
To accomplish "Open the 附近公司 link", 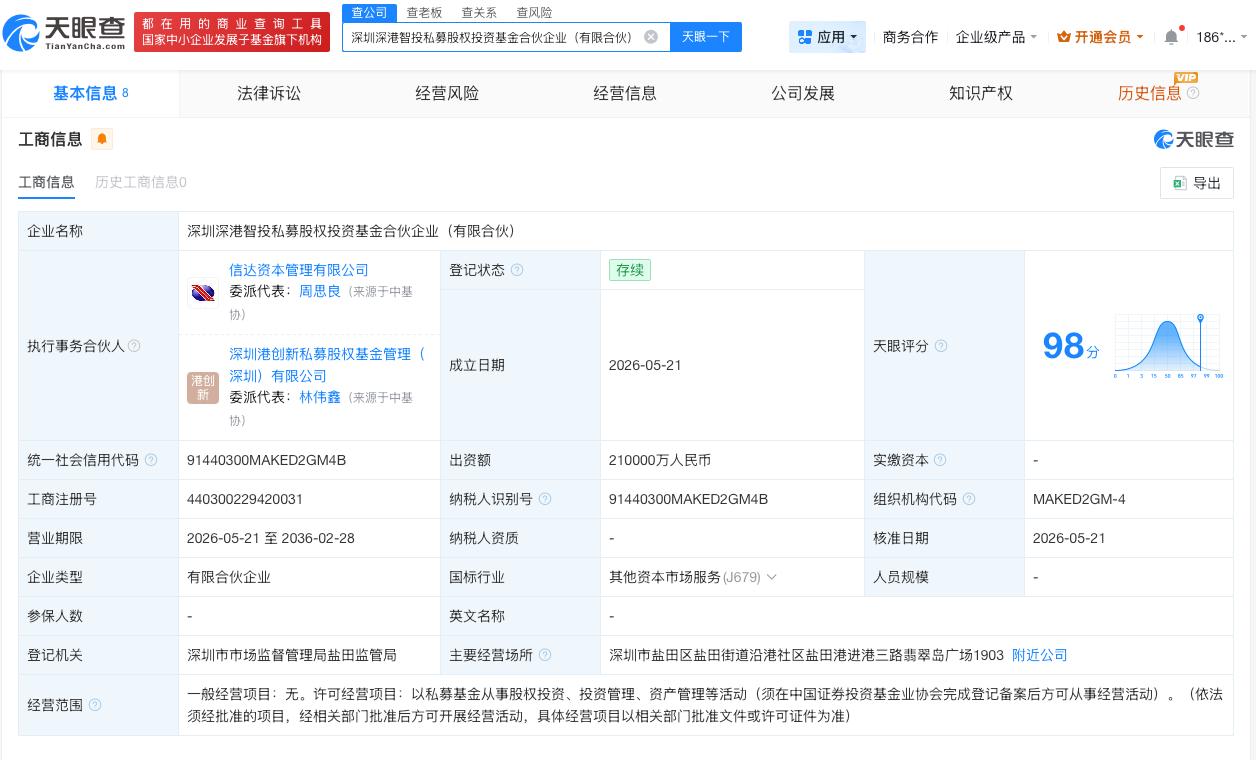I will click(x=1040, y=655).
